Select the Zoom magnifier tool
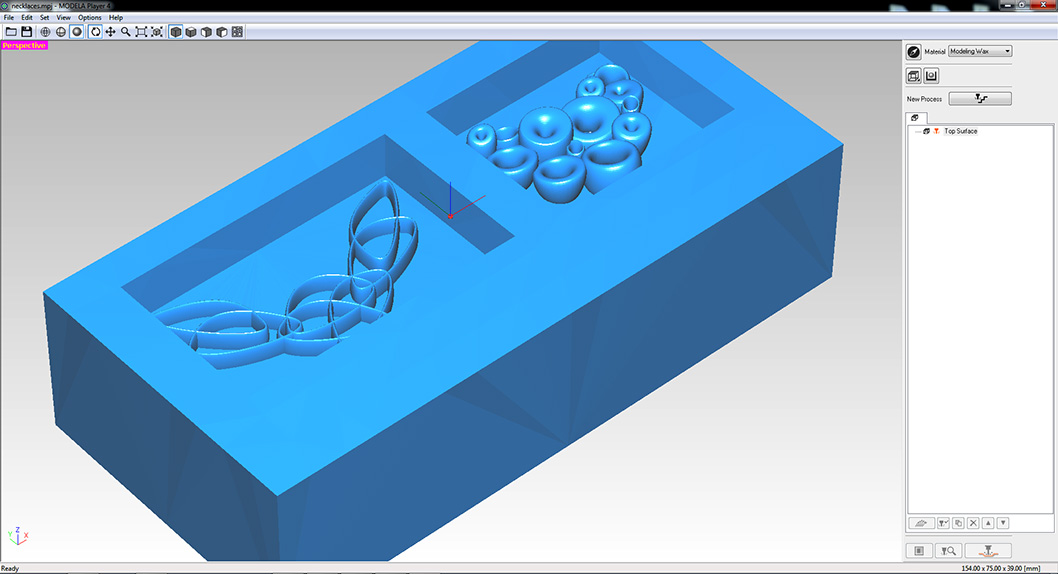The width and height of the screenshot is (1058, 574). point(126,32)
